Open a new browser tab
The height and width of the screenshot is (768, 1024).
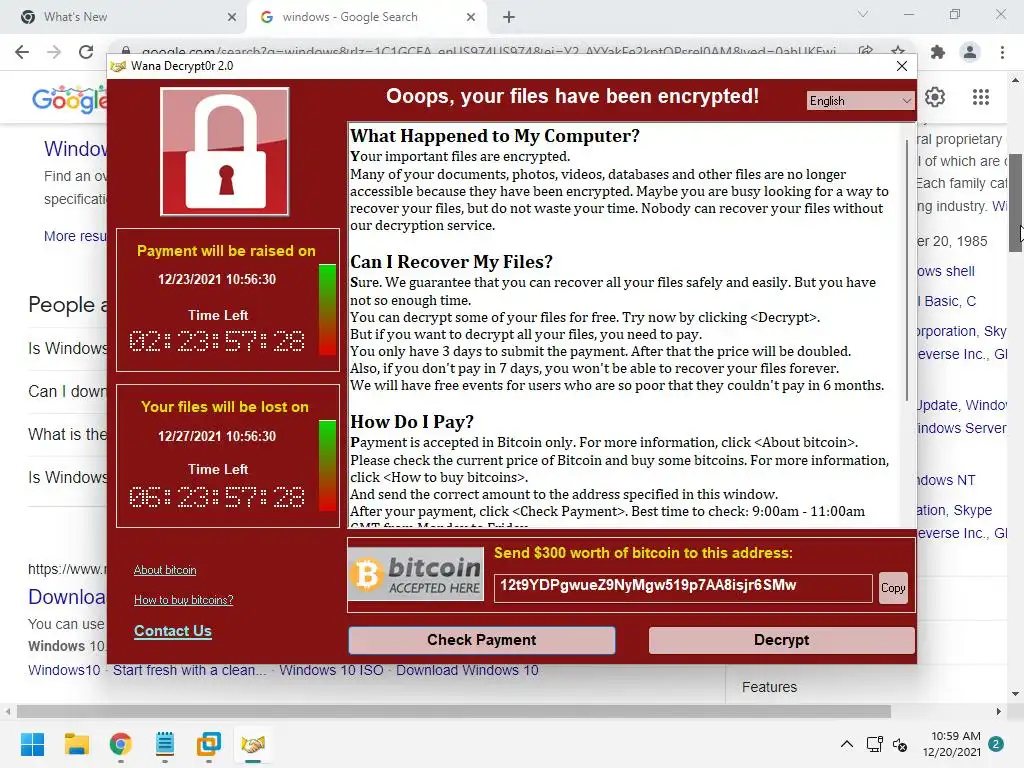tap(509, 17)
